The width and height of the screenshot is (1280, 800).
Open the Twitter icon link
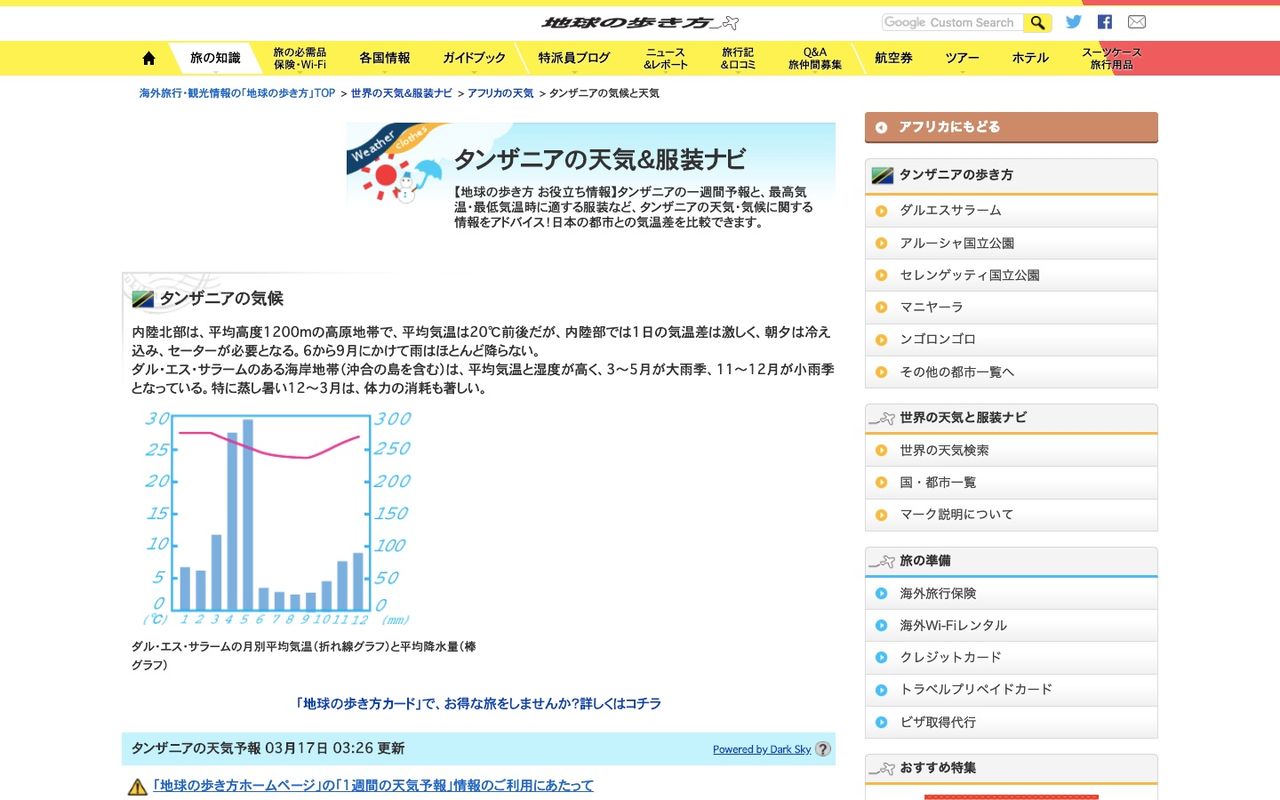coord(1074,22)
